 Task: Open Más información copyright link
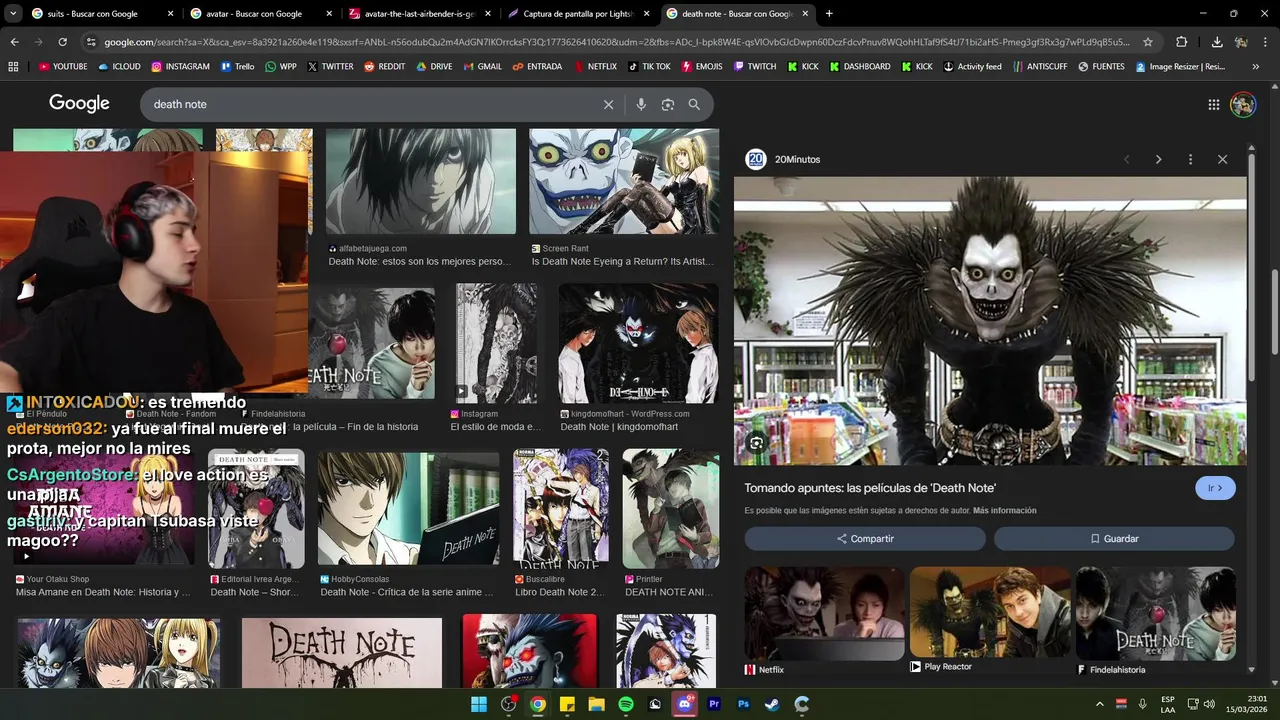1004,511
